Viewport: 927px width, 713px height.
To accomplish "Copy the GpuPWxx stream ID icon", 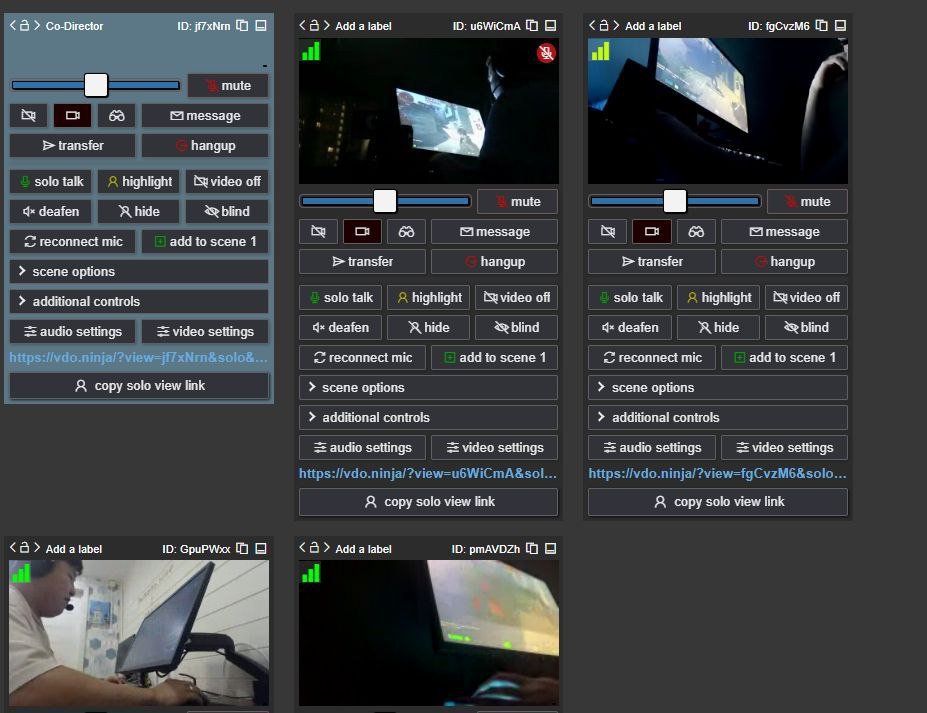I will 242,548.
